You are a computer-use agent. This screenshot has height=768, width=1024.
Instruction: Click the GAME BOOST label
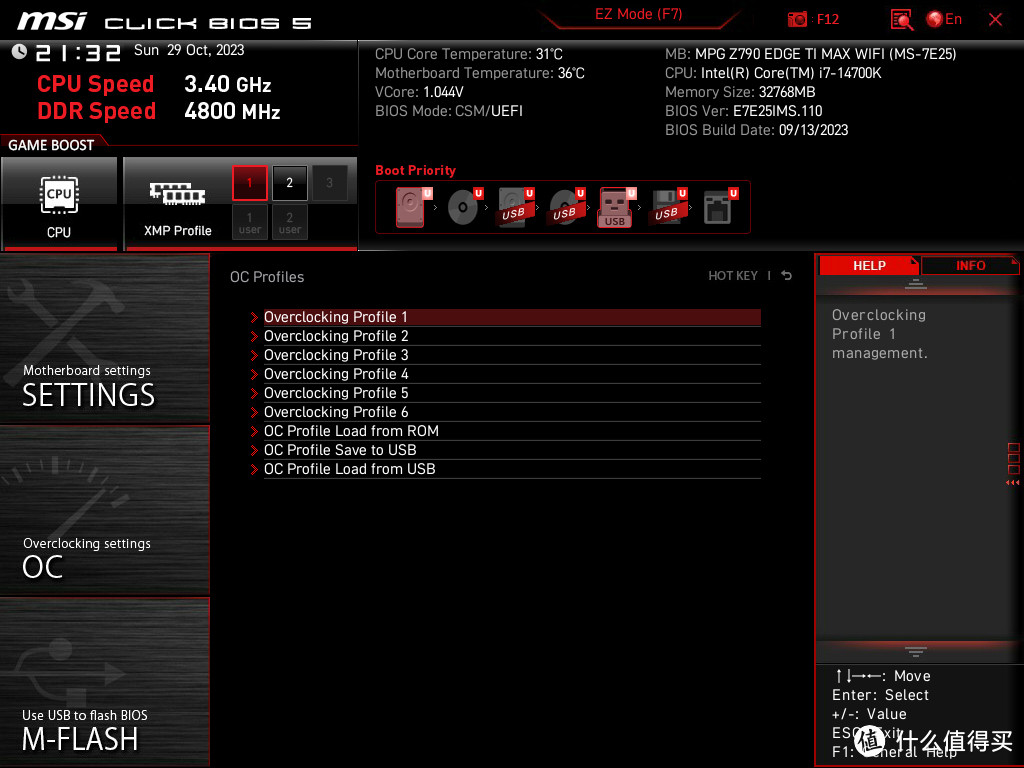(51, 145)
